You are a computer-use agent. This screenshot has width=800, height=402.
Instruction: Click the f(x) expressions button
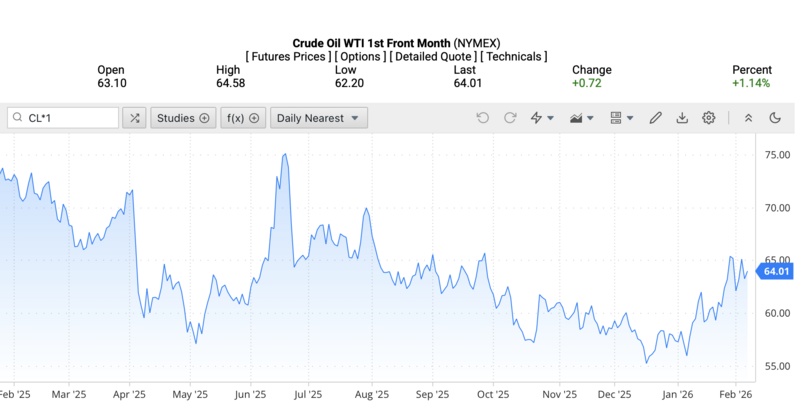pos(243,118)
